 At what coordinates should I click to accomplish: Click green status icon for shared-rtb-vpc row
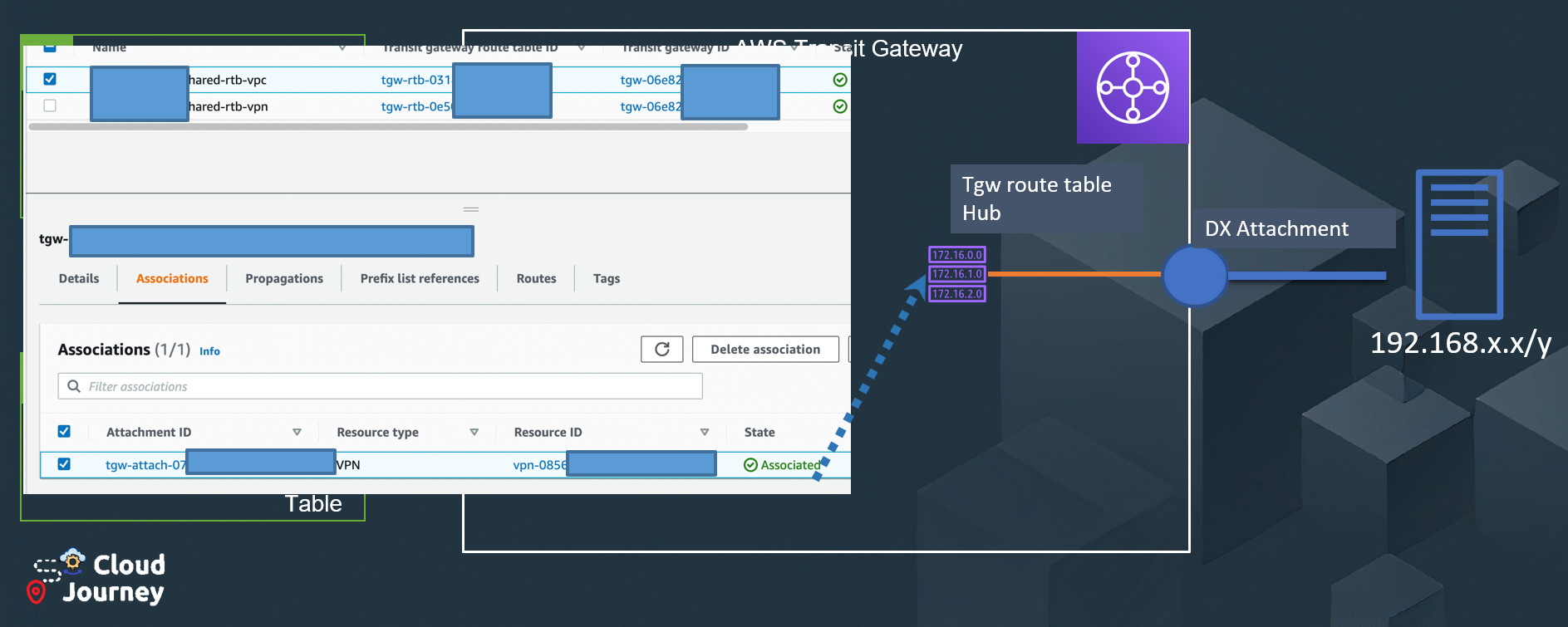pyautogui.click(x=840, y=80)
